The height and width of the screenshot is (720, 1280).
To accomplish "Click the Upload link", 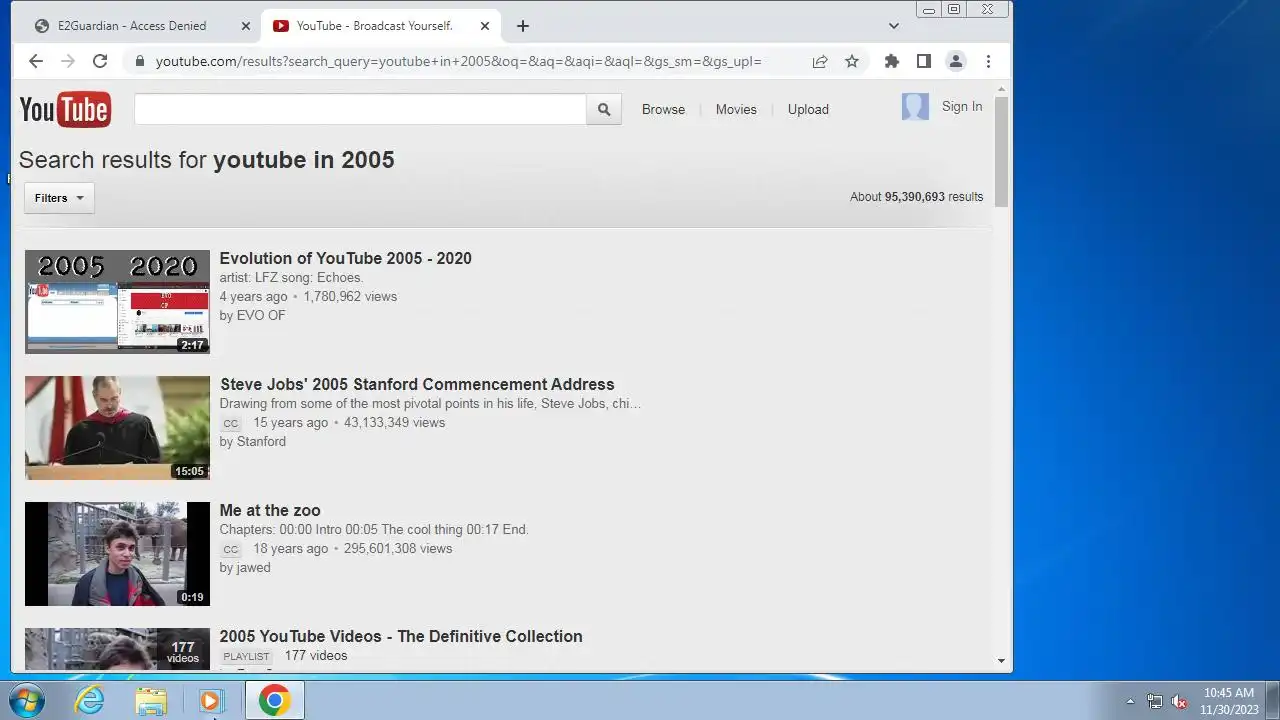I will [x=808, y=110].
